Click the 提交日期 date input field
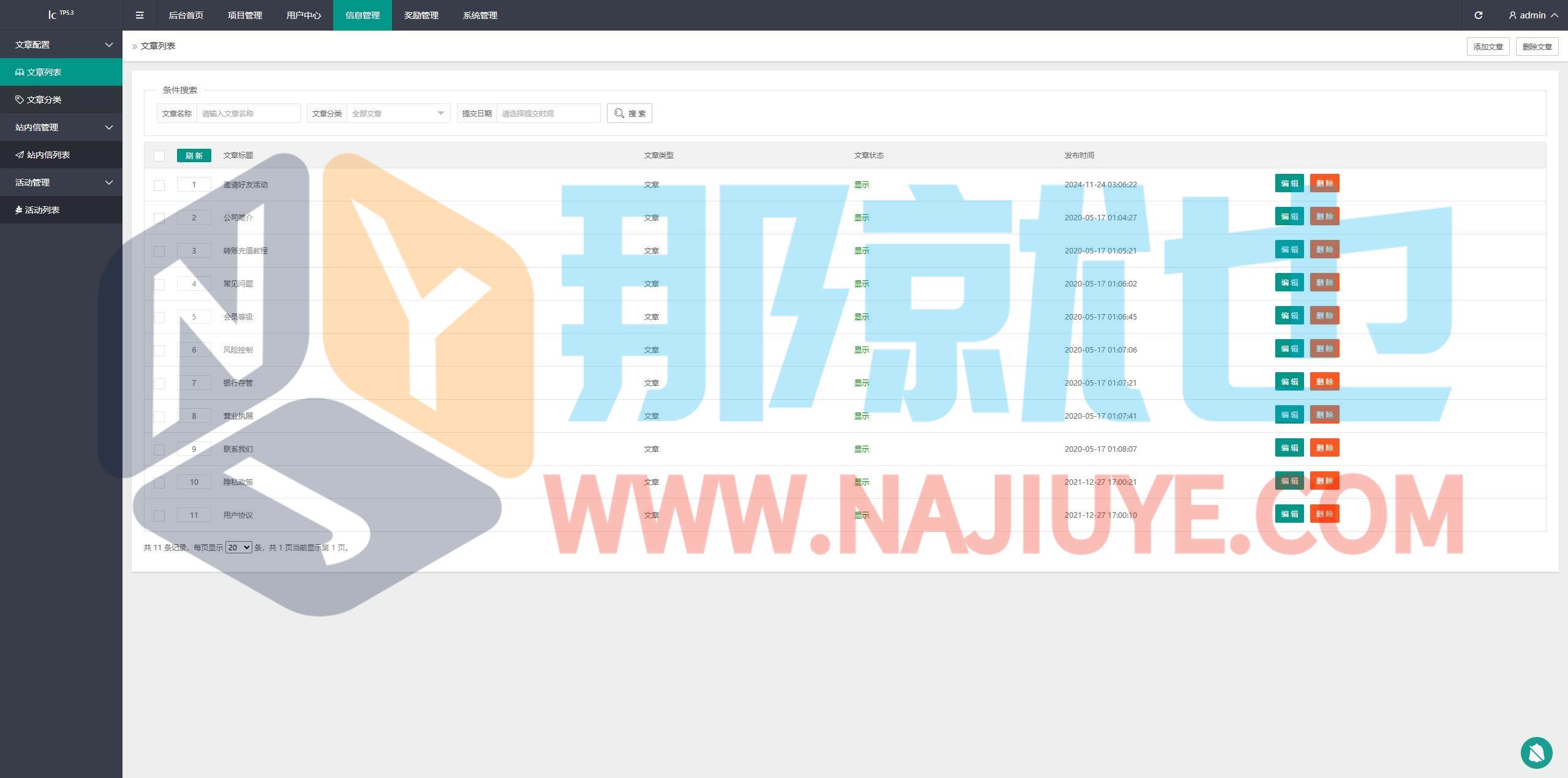The image size is (1568, 778). [548, 113]
